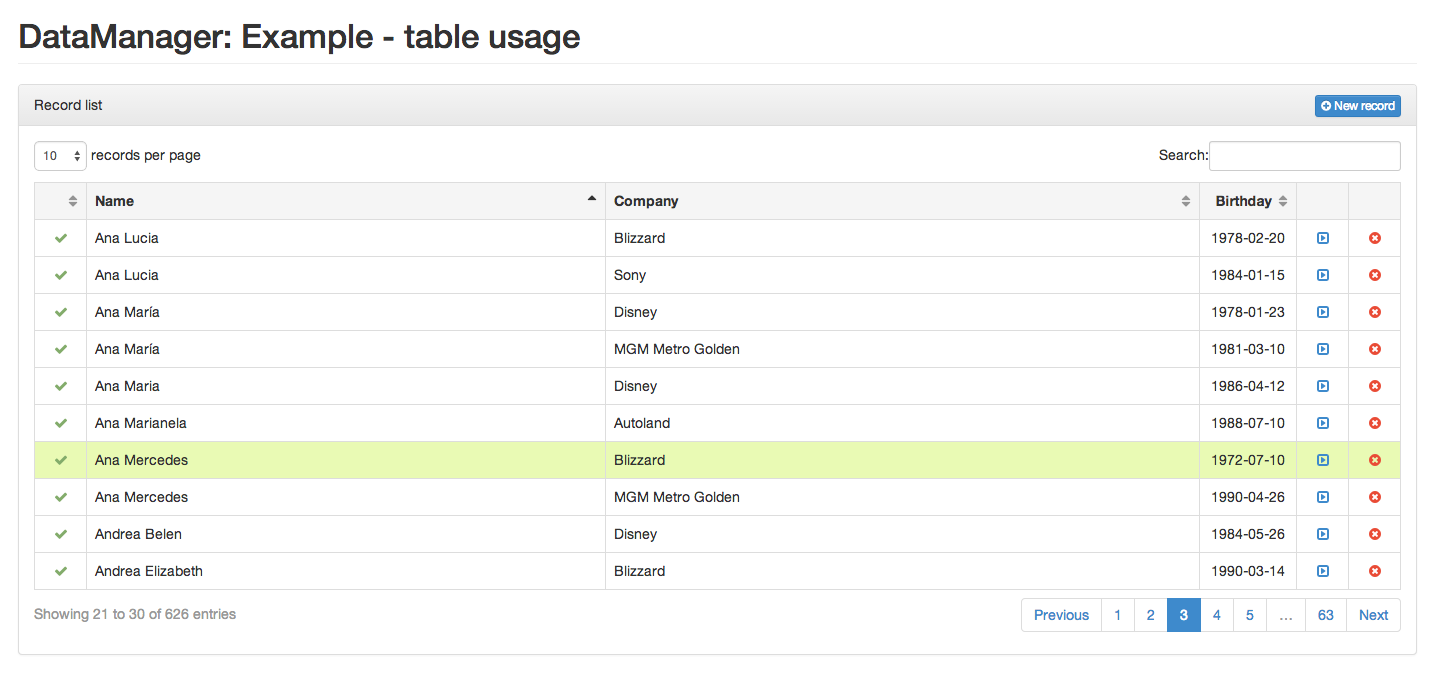Delete the Ana Lucia Blizzard record
Screen dimensions: 1433x673
tap(1374, 238)
